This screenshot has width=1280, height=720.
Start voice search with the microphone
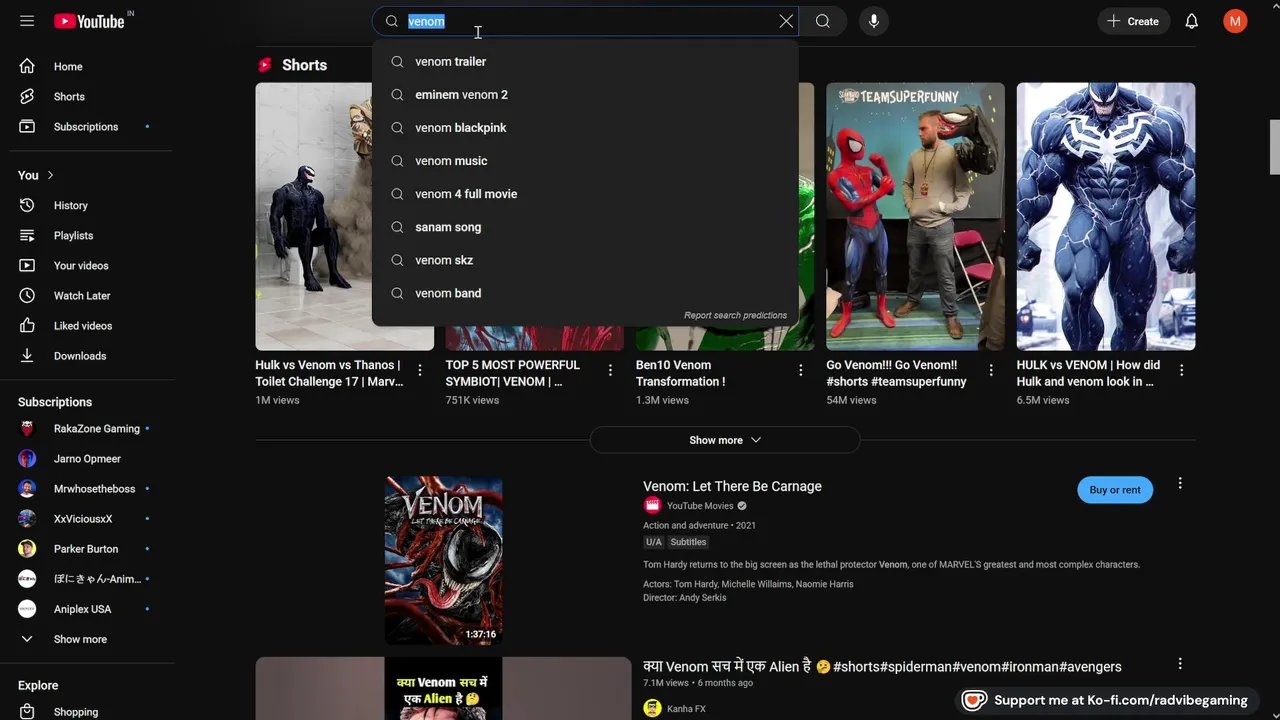point(874,21)
